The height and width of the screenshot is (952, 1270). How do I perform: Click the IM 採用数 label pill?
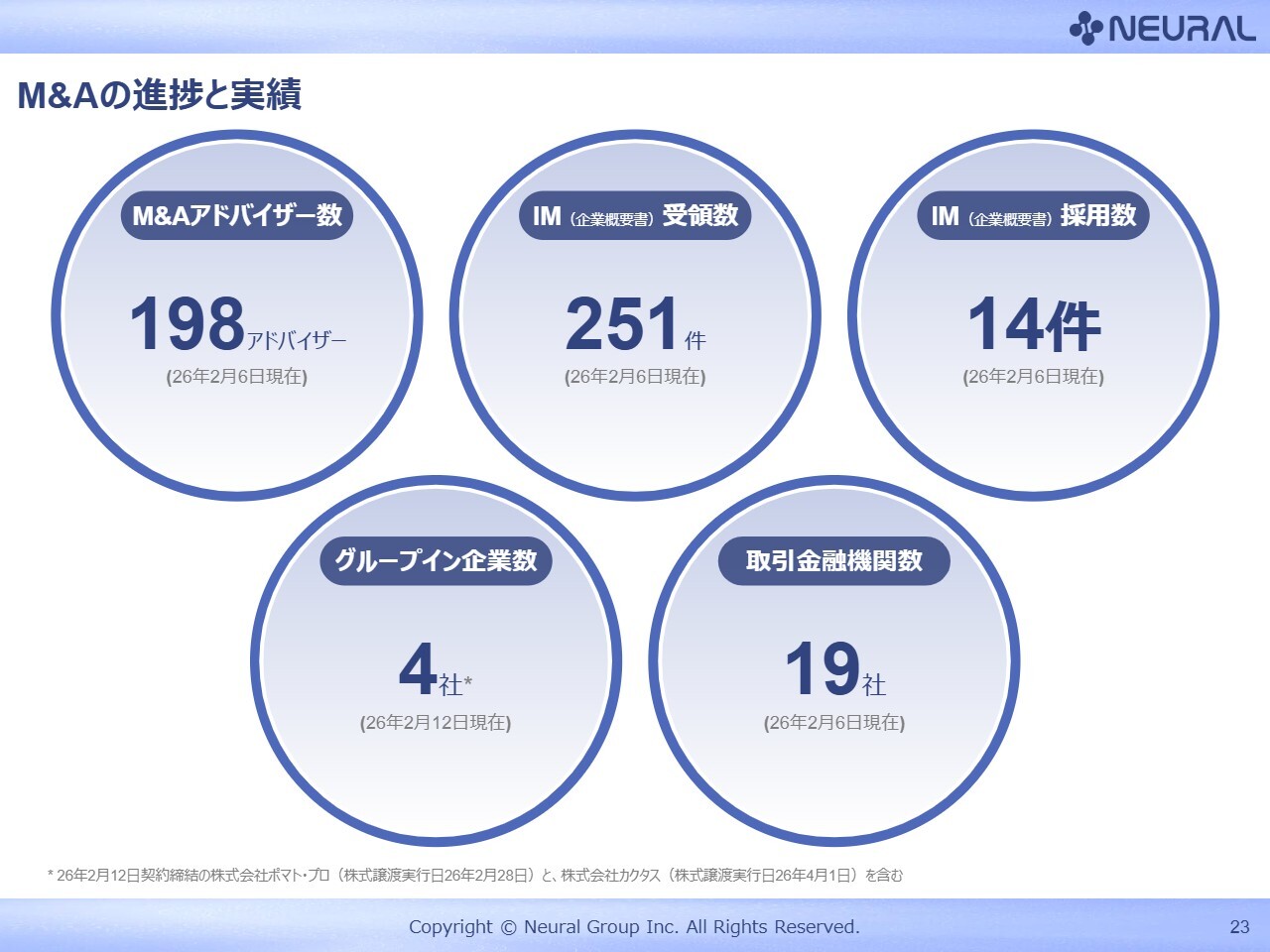point(1033,215)
